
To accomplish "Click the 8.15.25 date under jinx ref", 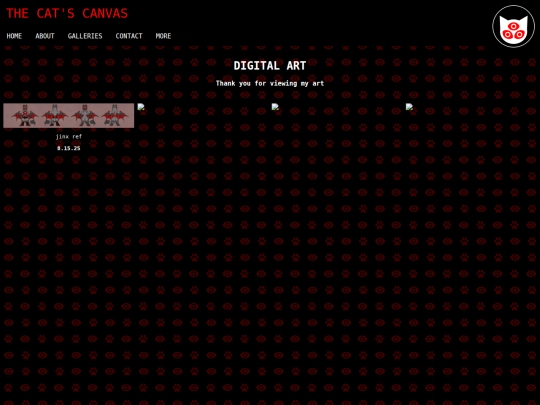I will point(69,148).
